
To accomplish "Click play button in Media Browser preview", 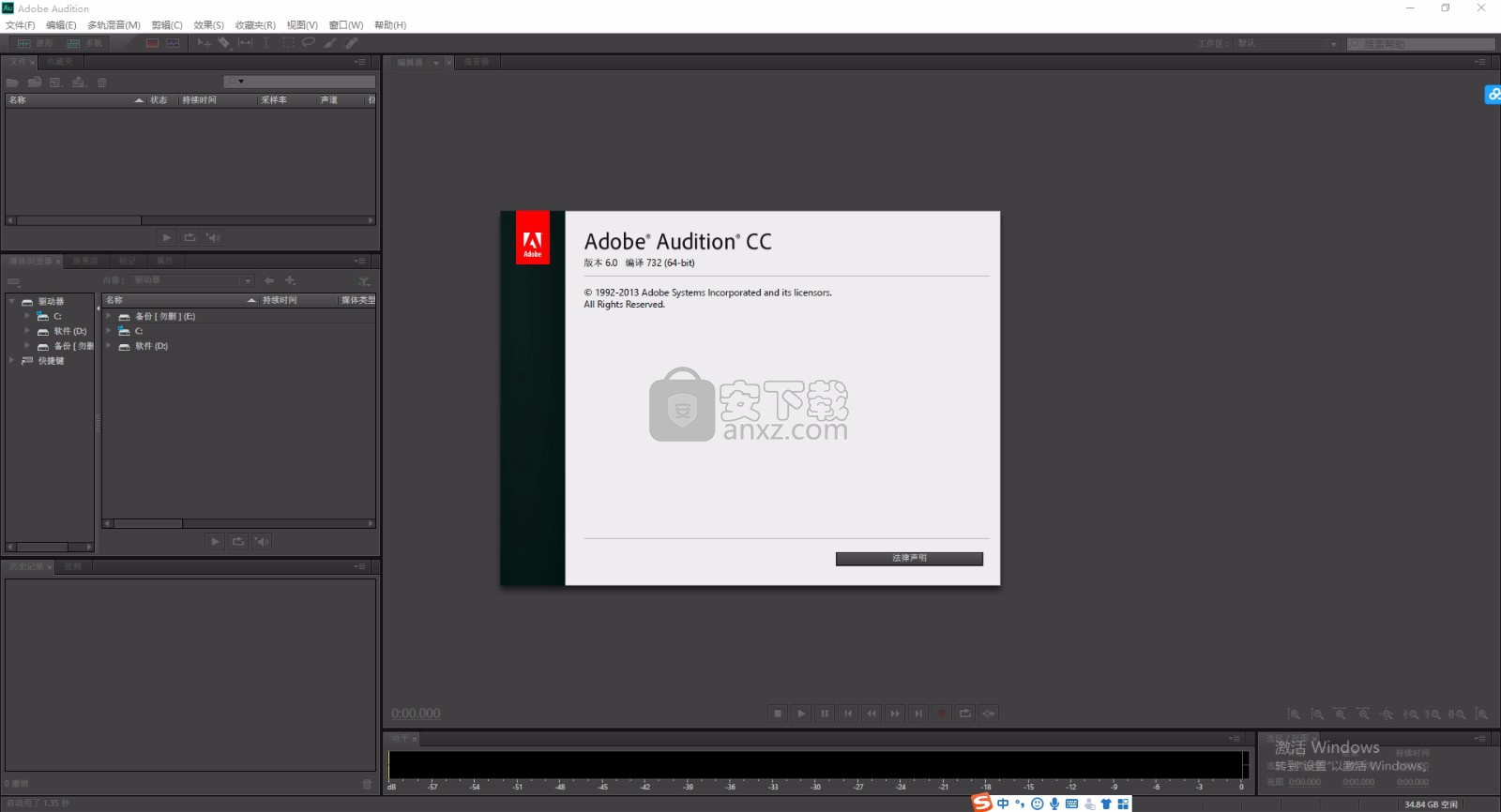I will pyautogui.click(x=215, y=542).
